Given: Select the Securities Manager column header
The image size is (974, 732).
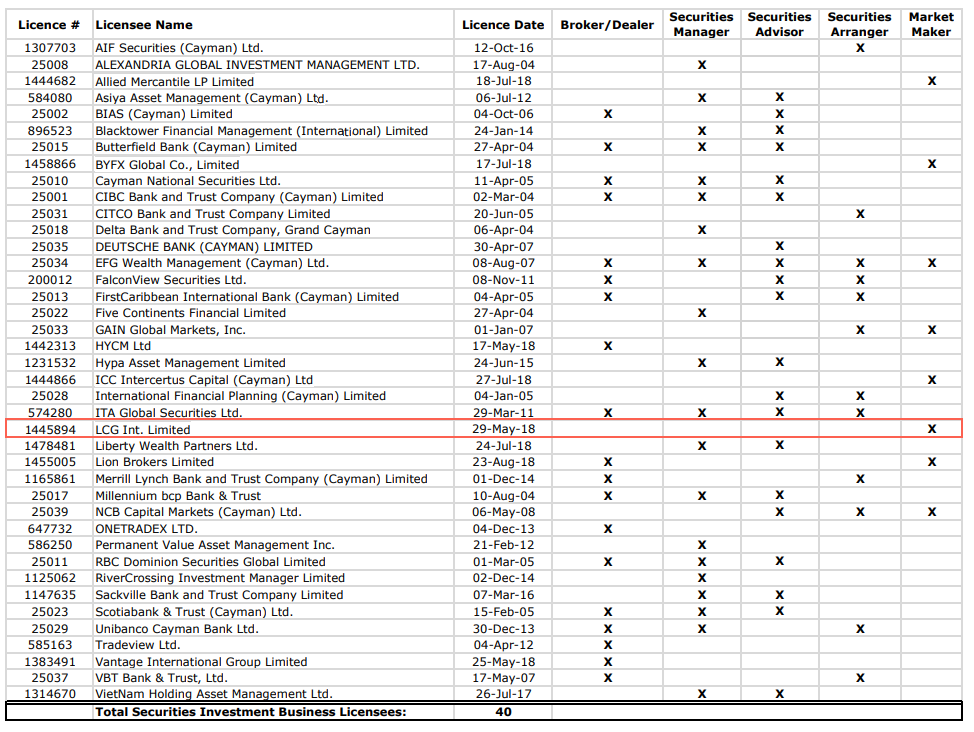Looking at the screenshot, I should pos(701,25).
